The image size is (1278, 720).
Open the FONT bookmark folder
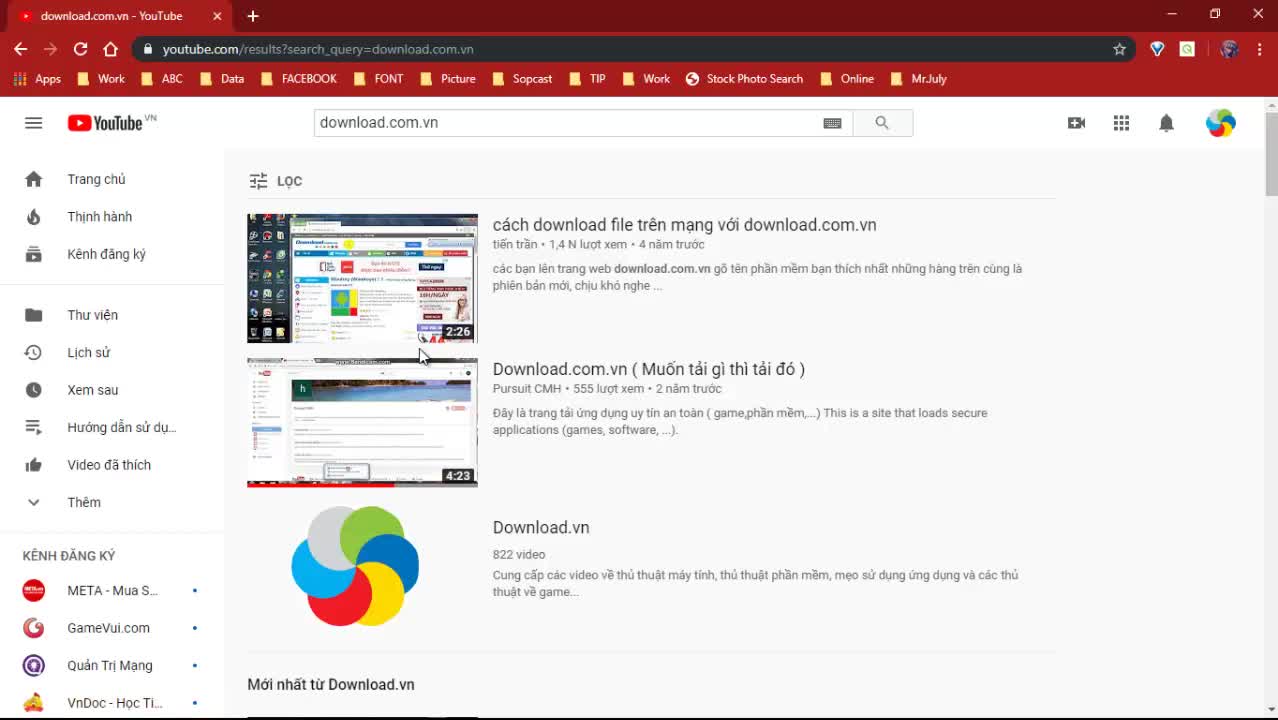(378, 79)
